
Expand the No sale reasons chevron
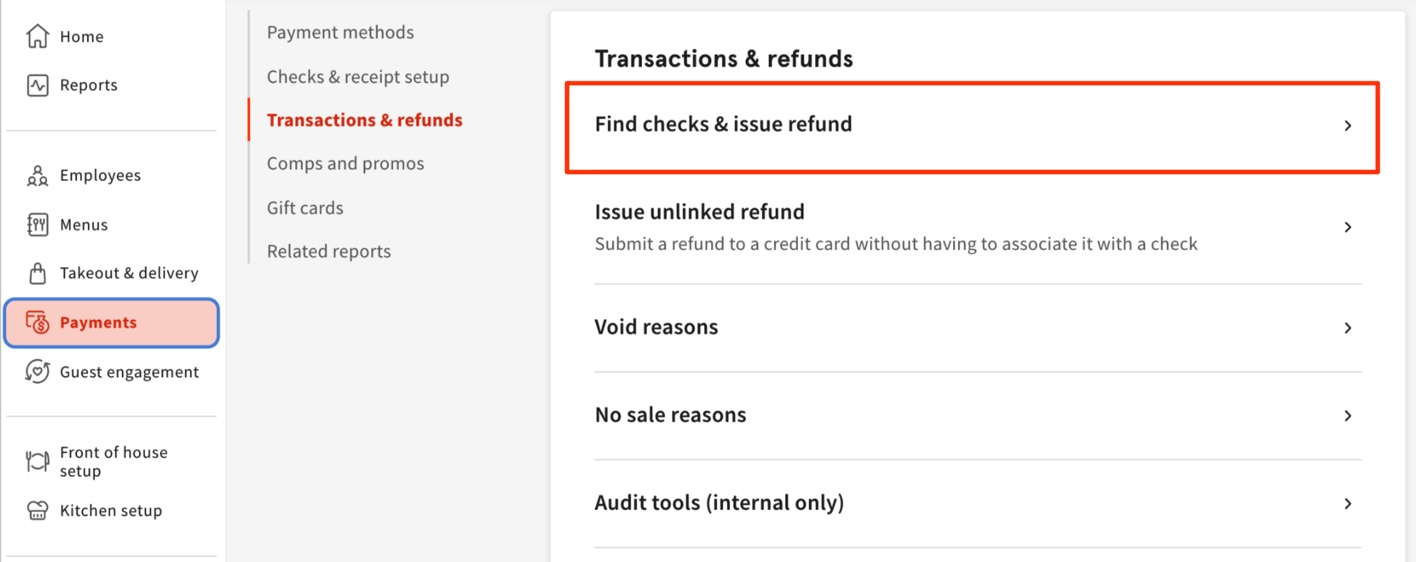pyautogui.click(x=1348, y=416)
